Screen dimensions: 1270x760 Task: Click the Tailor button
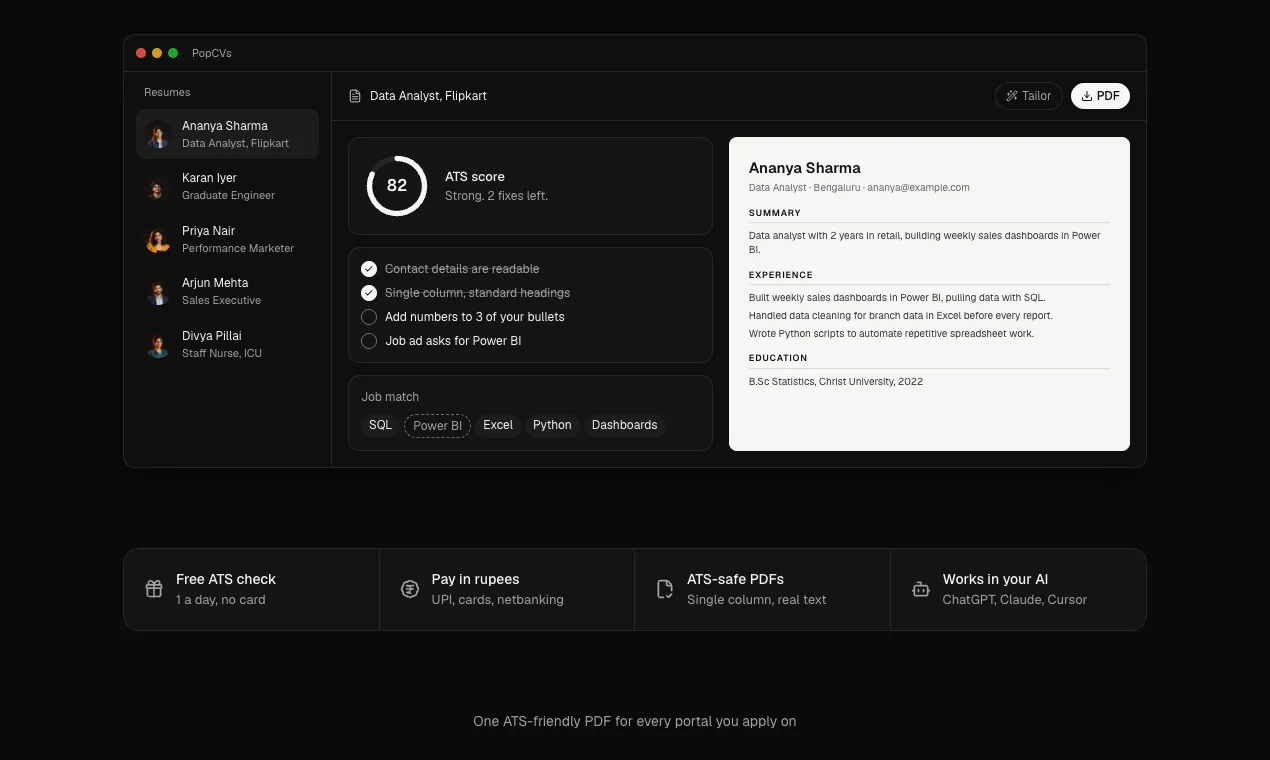tap(1028, 96)
